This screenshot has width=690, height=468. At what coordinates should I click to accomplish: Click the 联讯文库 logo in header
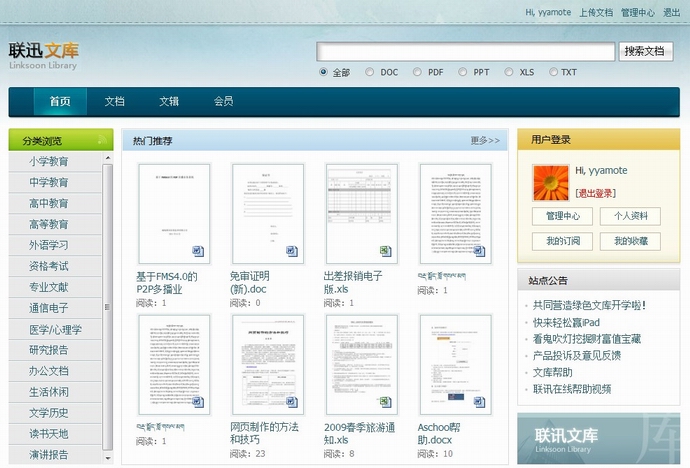pos(44,53)
